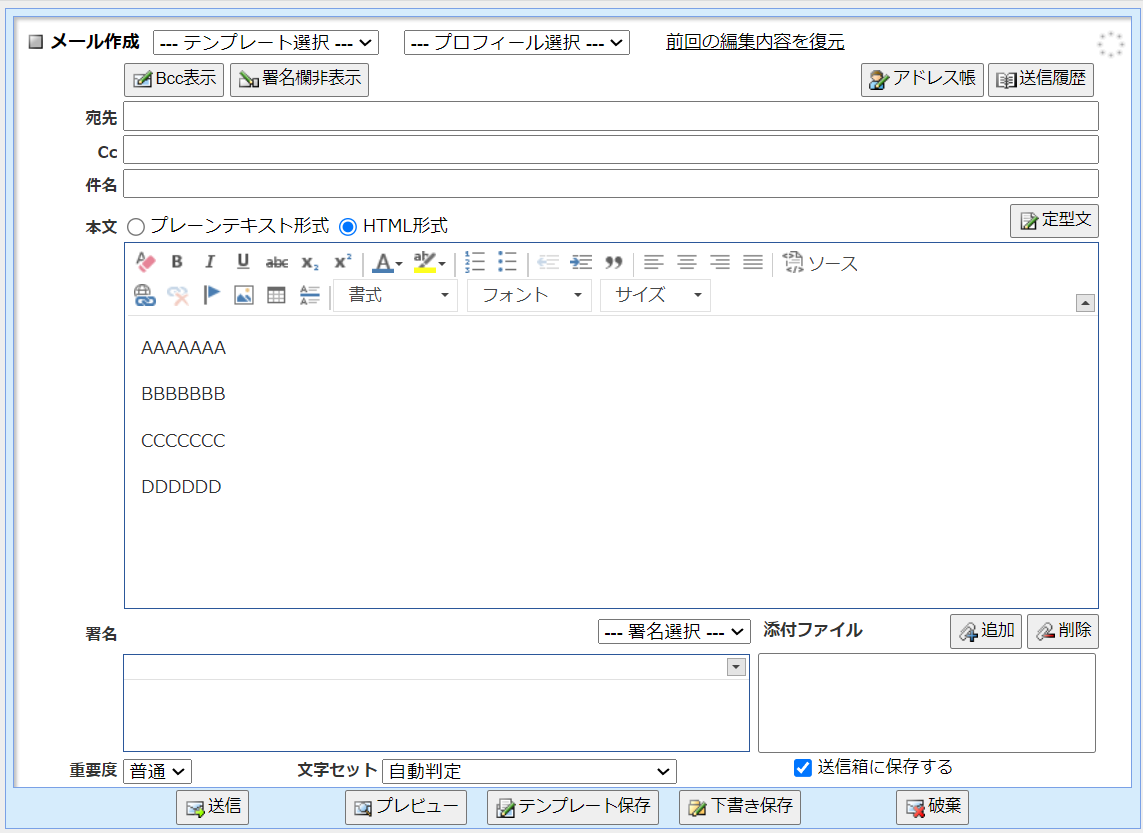This screenshot has height=833, width=1143.
Task: Remove link with the unlink icon
Action: point(178,295)
